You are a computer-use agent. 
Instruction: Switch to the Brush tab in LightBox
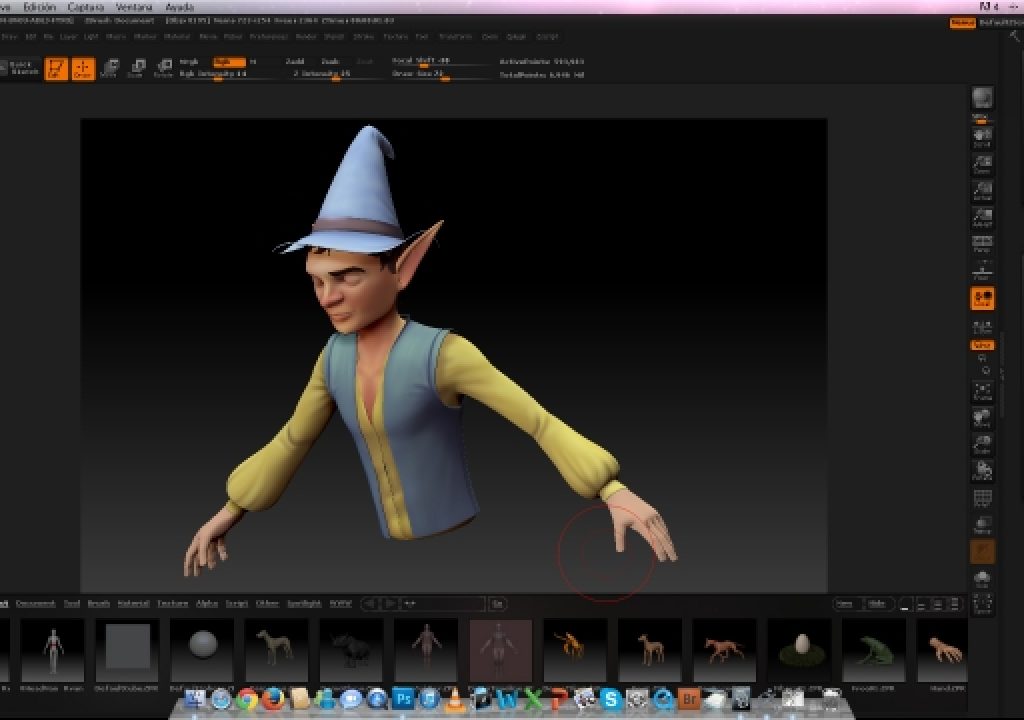point(99,604)
